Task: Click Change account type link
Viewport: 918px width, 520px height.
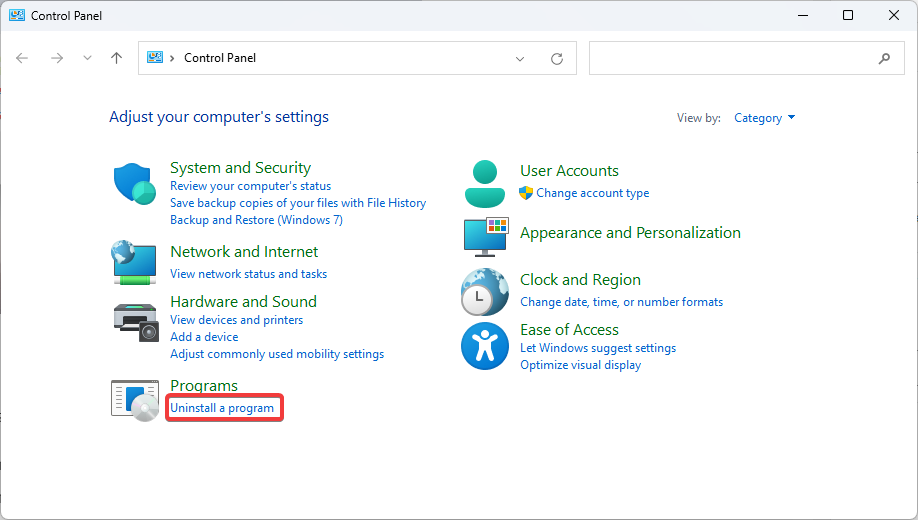Action: [x=592, y=193]
